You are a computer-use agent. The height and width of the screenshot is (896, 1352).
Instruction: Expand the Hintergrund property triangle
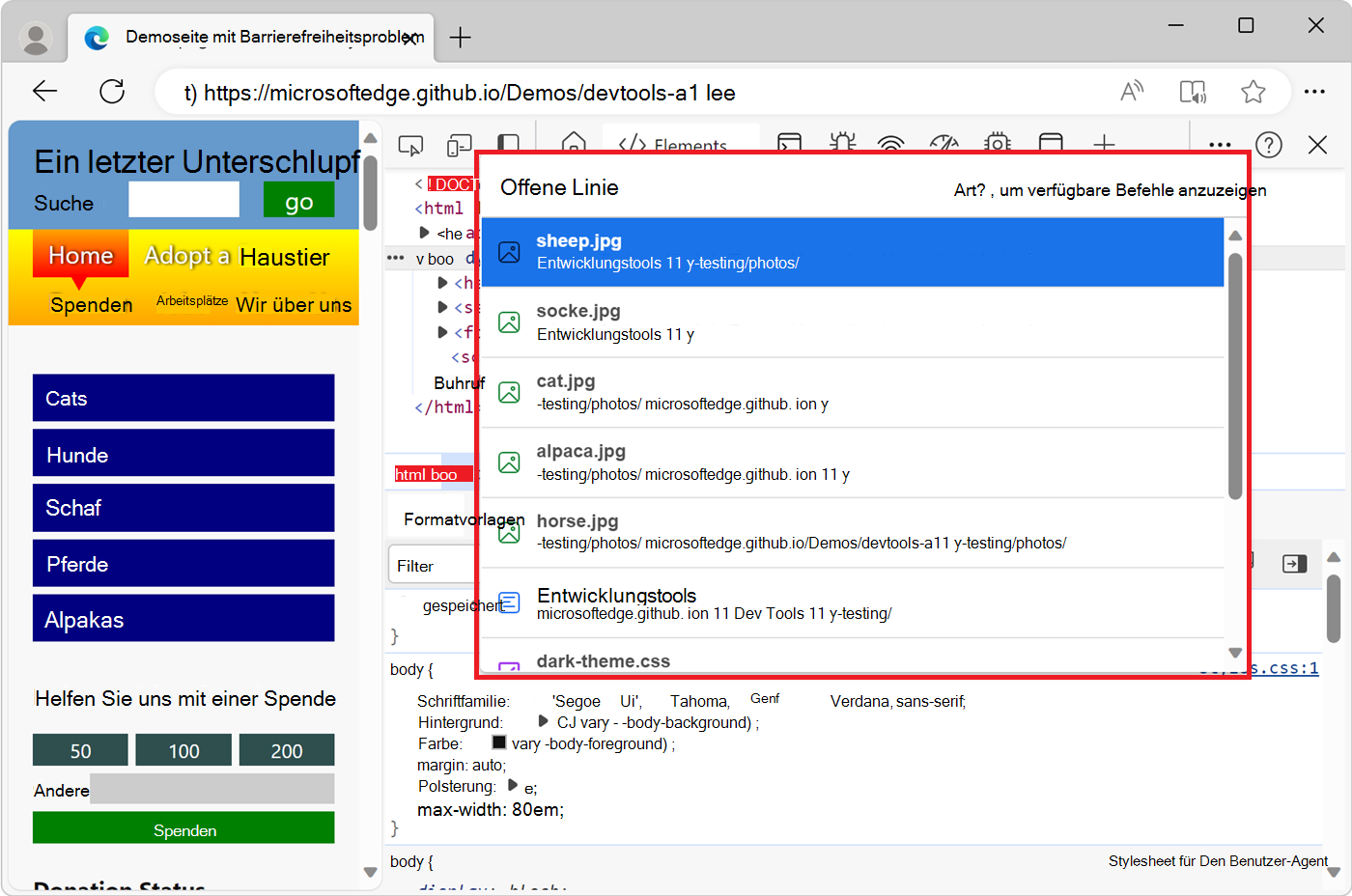(544, 721)
